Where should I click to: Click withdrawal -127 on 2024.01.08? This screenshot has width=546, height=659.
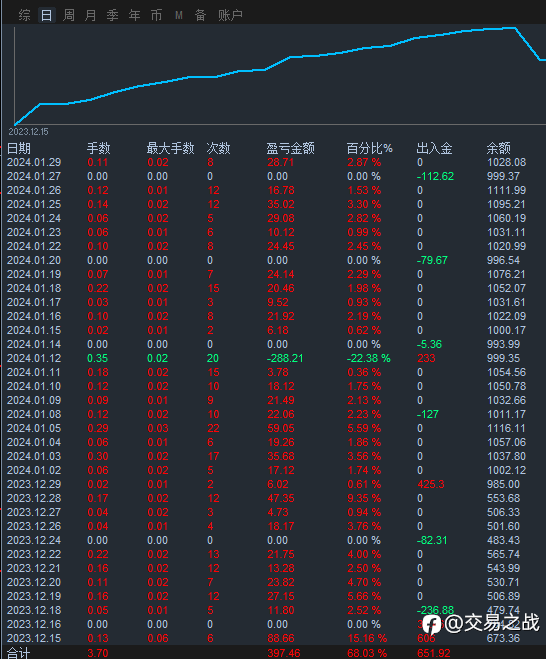pos(427,414)
